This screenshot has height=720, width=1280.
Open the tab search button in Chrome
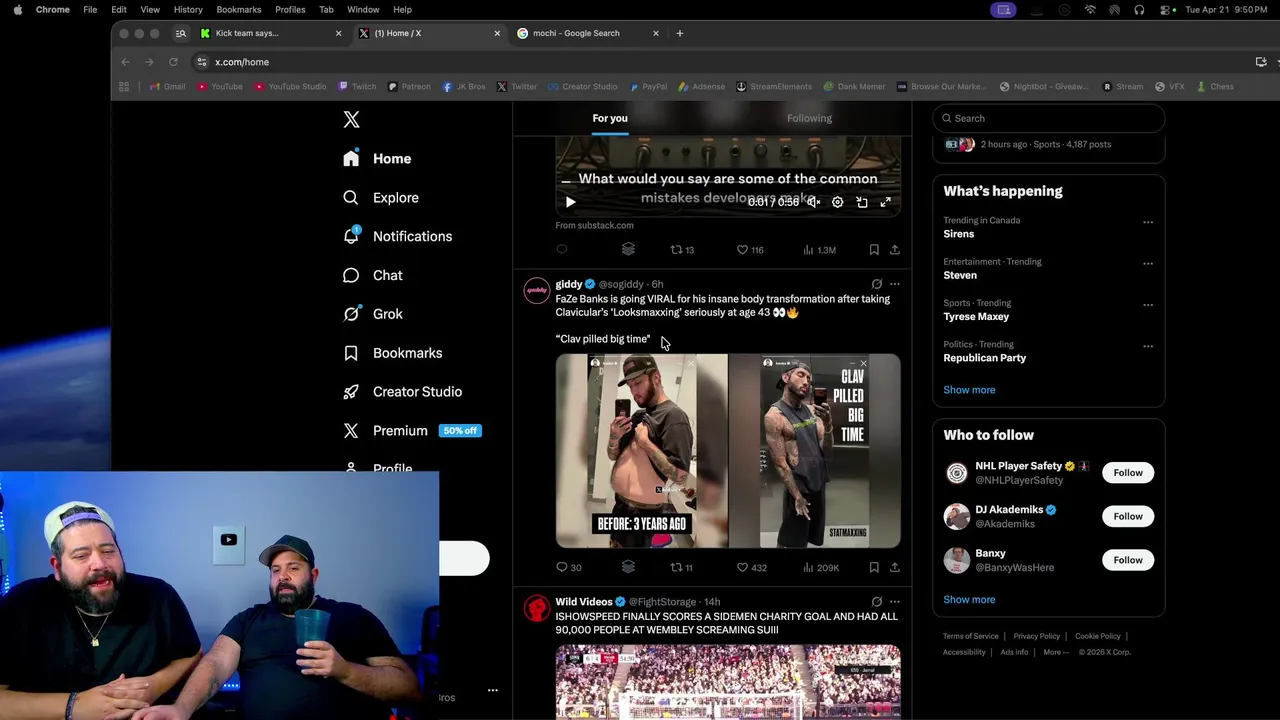click(181, 33)
